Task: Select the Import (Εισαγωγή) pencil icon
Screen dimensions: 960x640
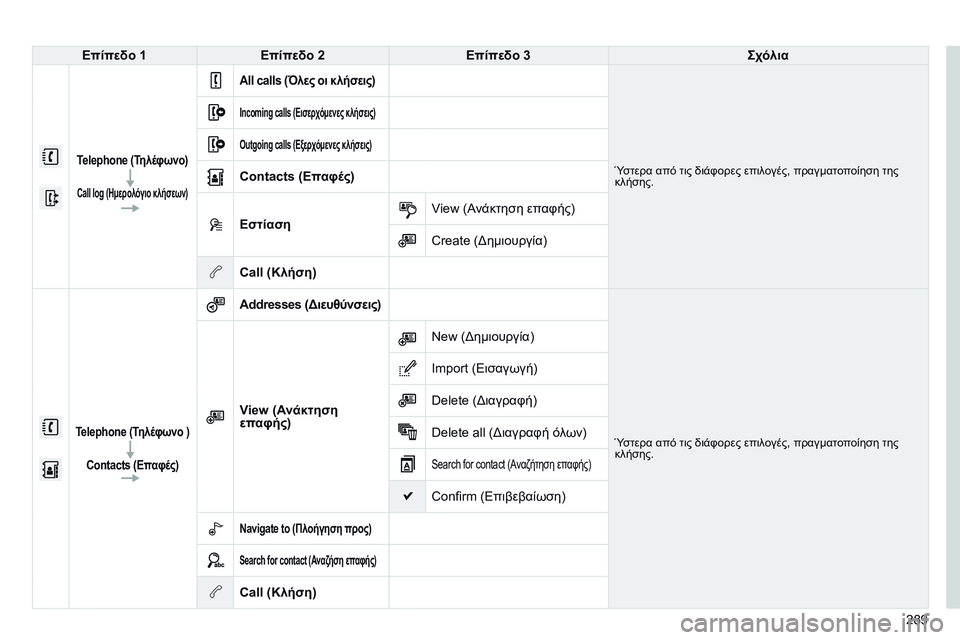Action: 407,369
